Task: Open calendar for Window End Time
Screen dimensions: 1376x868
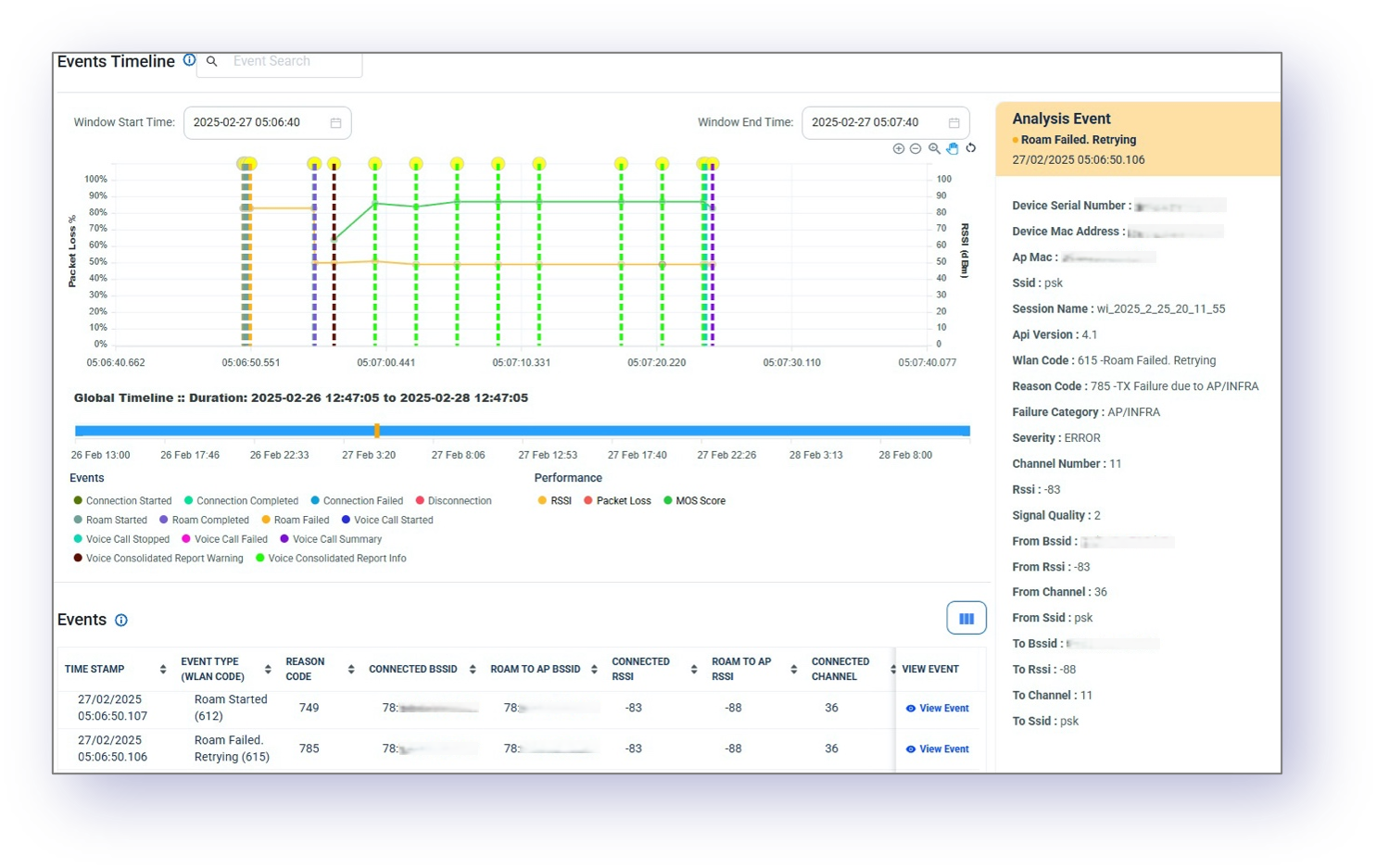Action: click(953, 122)
